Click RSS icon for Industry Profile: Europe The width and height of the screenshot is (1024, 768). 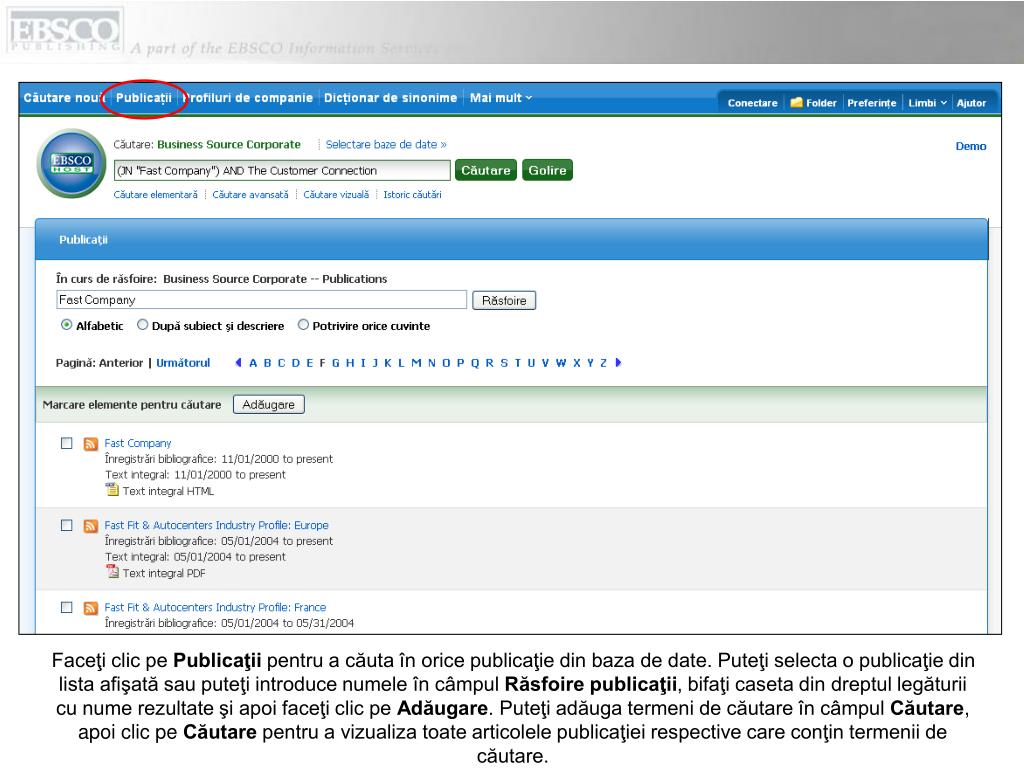click(x=91, y=526)
